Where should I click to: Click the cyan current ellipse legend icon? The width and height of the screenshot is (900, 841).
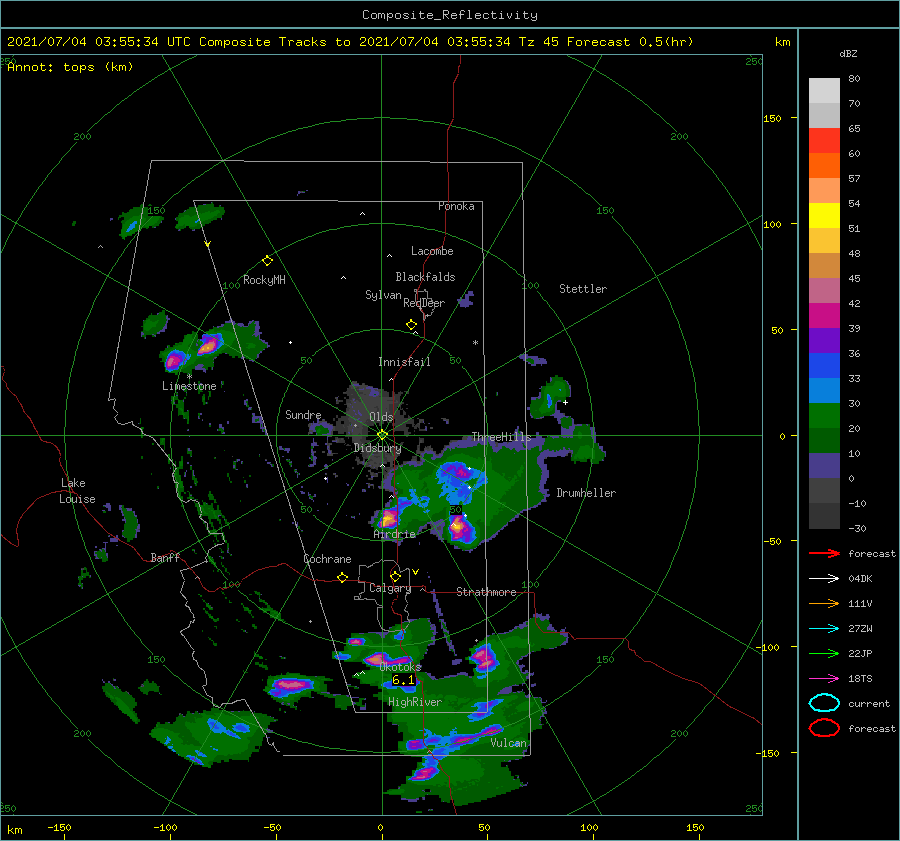[x=824, y=703]
